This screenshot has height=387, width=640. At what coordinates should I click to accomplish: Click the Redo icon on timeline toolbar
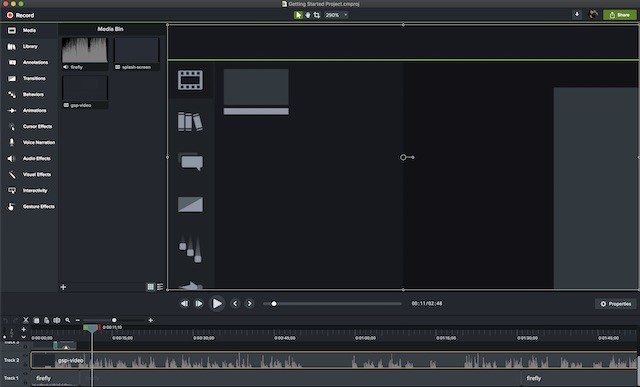(x=16, y=320)
